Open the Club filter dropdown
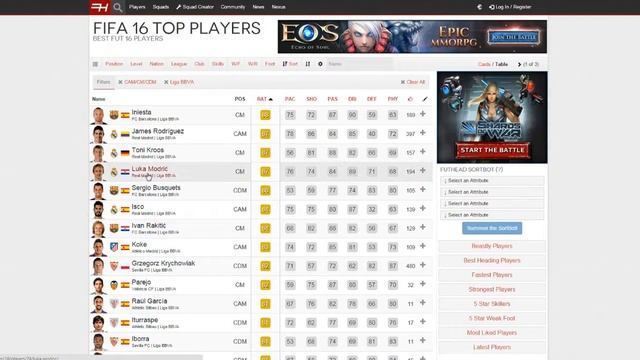This screenshot has height=360, width=640. click(199, 64)
